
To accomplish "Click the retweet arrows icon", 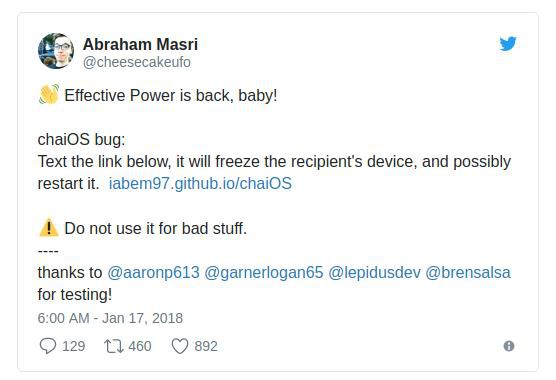I will [113, 346].
